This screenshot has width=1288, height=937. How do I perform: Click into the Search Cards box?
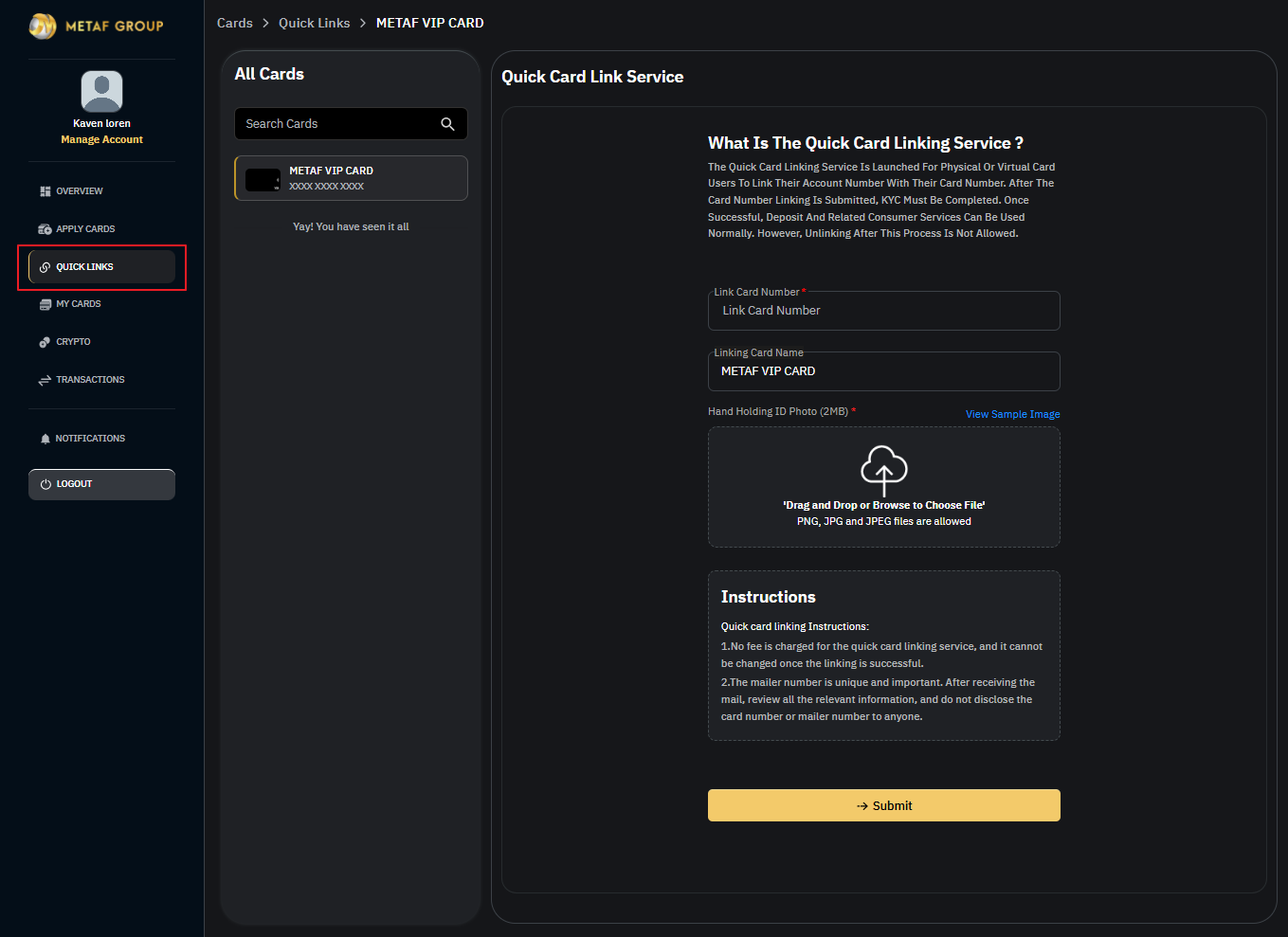pyautogui.click(x=336, y=124)
